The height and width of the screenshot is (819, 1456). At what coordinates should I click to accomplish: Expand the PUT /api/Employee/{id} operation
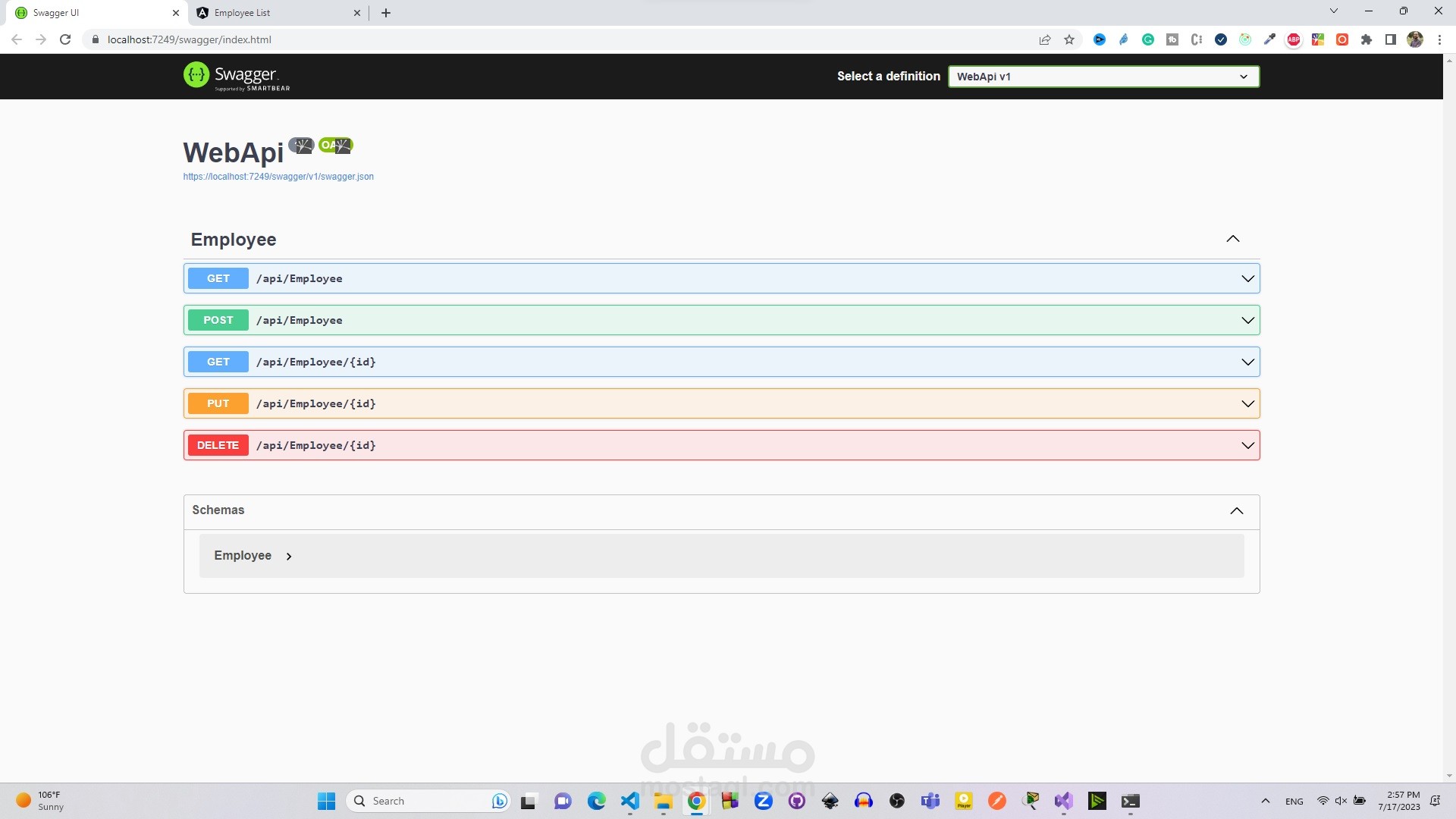click(720, 403)
